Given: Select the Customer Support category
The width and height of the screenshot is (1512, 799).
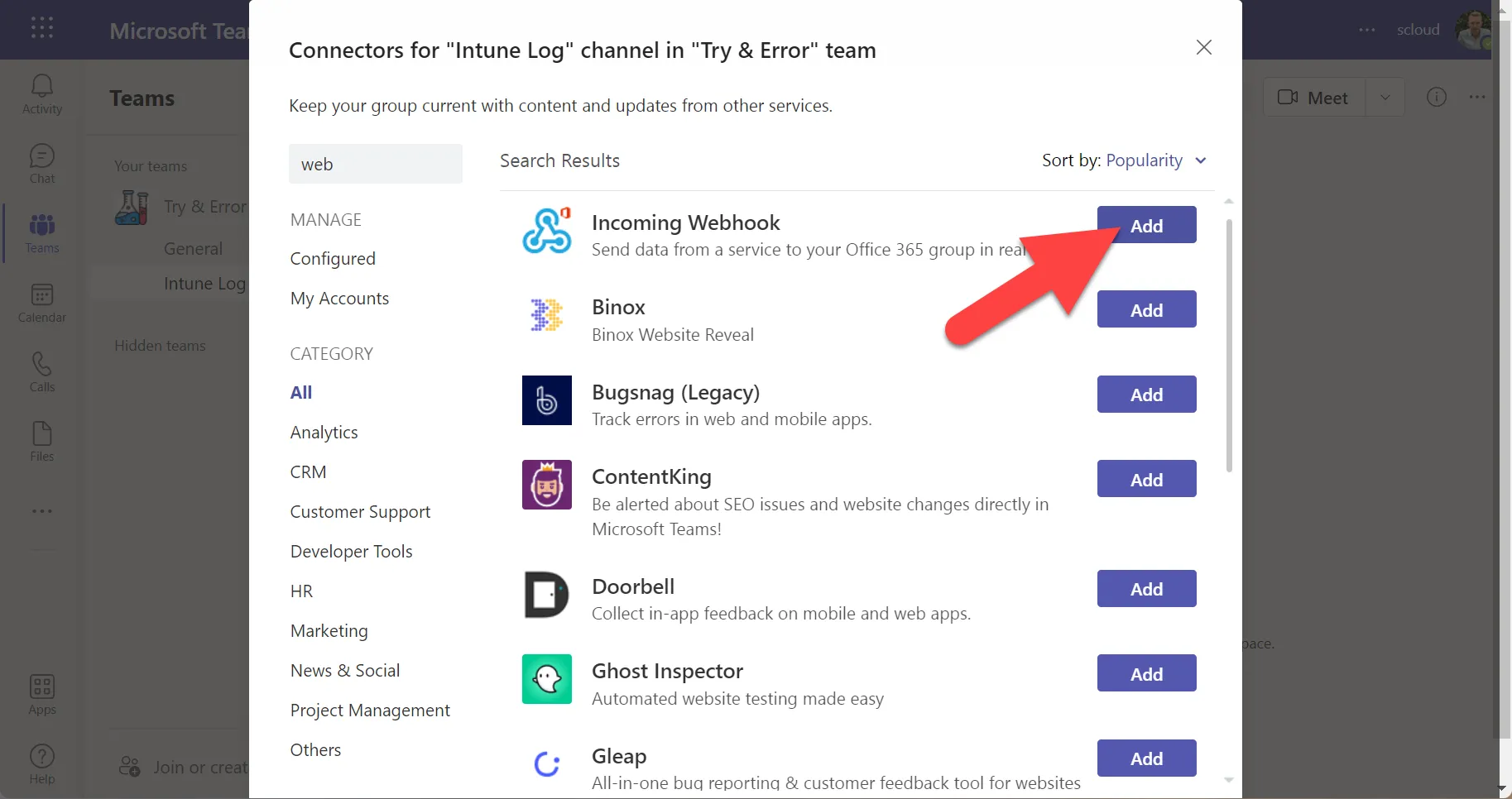Looking at the screenshot, I should [360, 512].
